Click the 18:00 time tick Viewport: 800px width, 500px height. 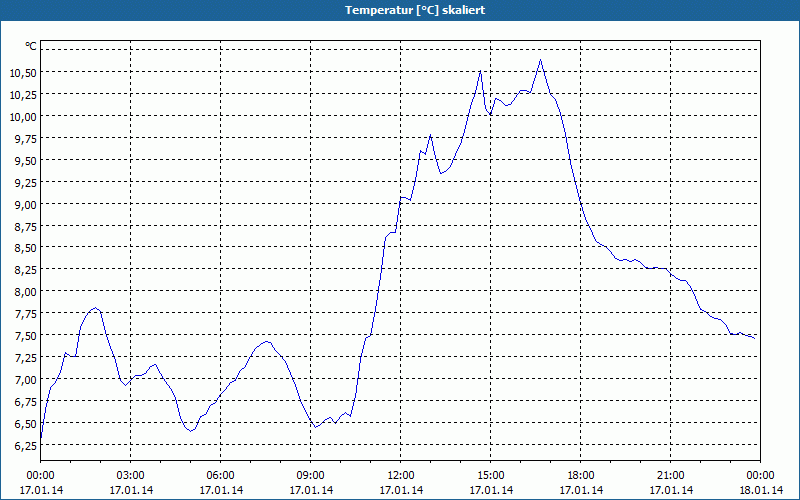click(581, 476)
